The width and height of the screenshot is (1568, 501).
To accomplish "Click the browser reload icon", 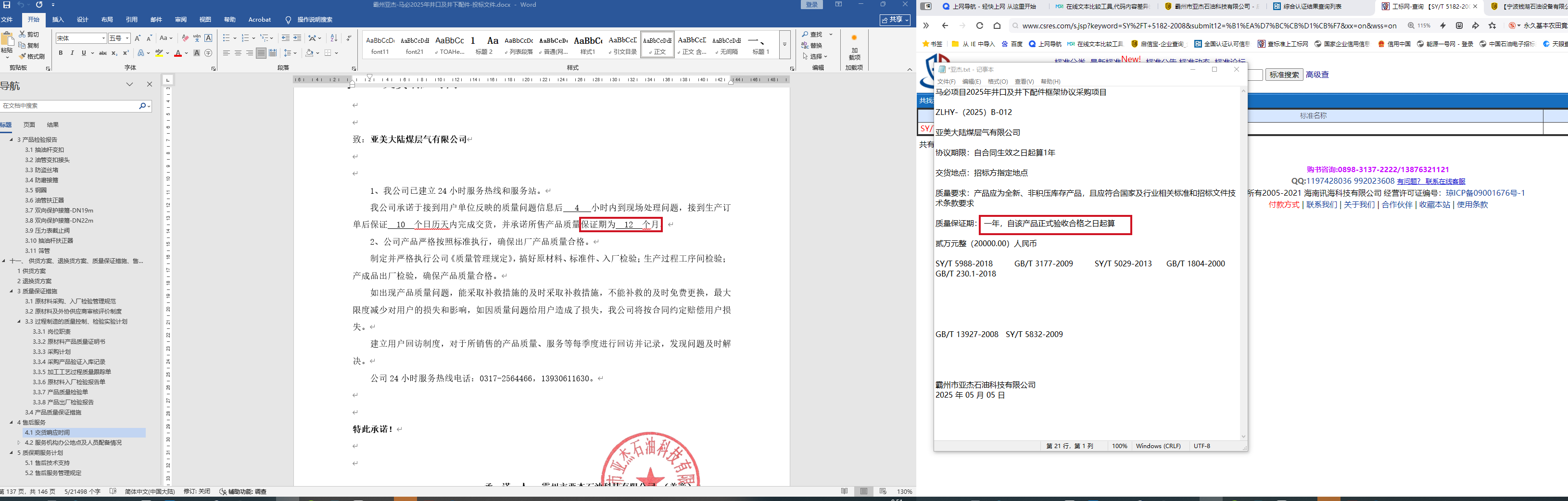I will [979, 25].
